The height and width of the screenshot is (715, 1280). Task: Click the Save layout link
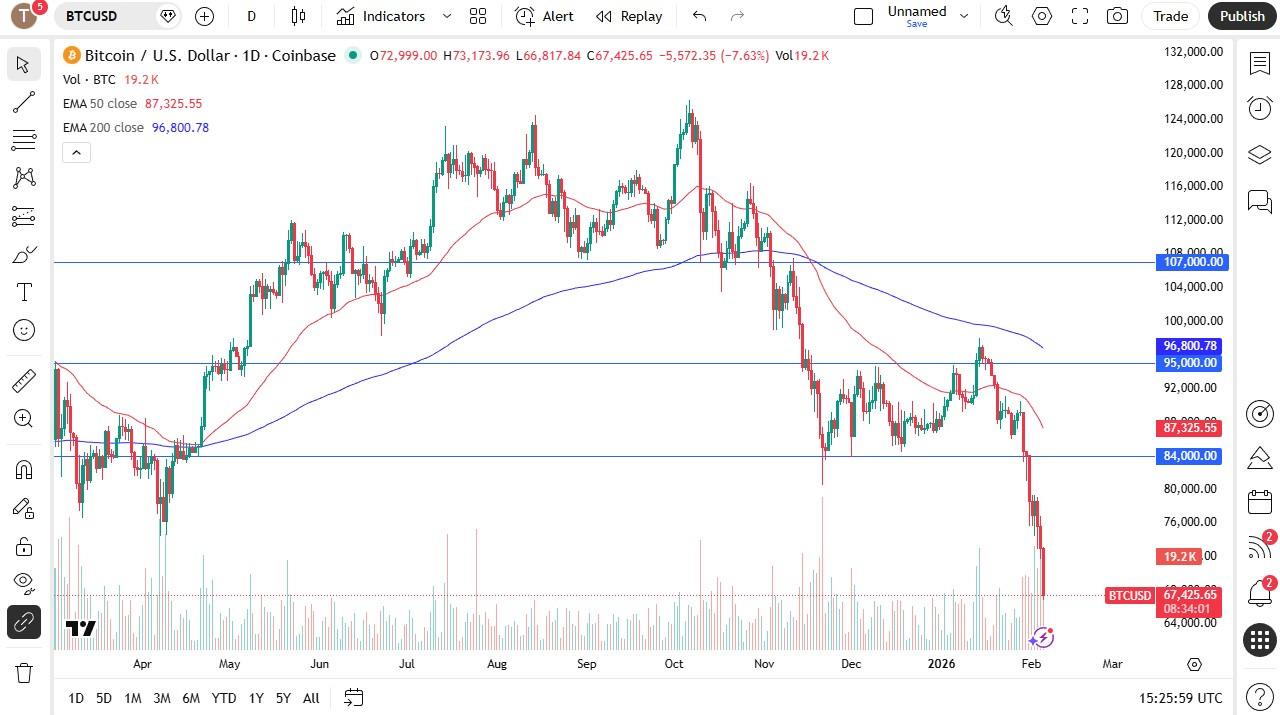(x=916, y=23)
